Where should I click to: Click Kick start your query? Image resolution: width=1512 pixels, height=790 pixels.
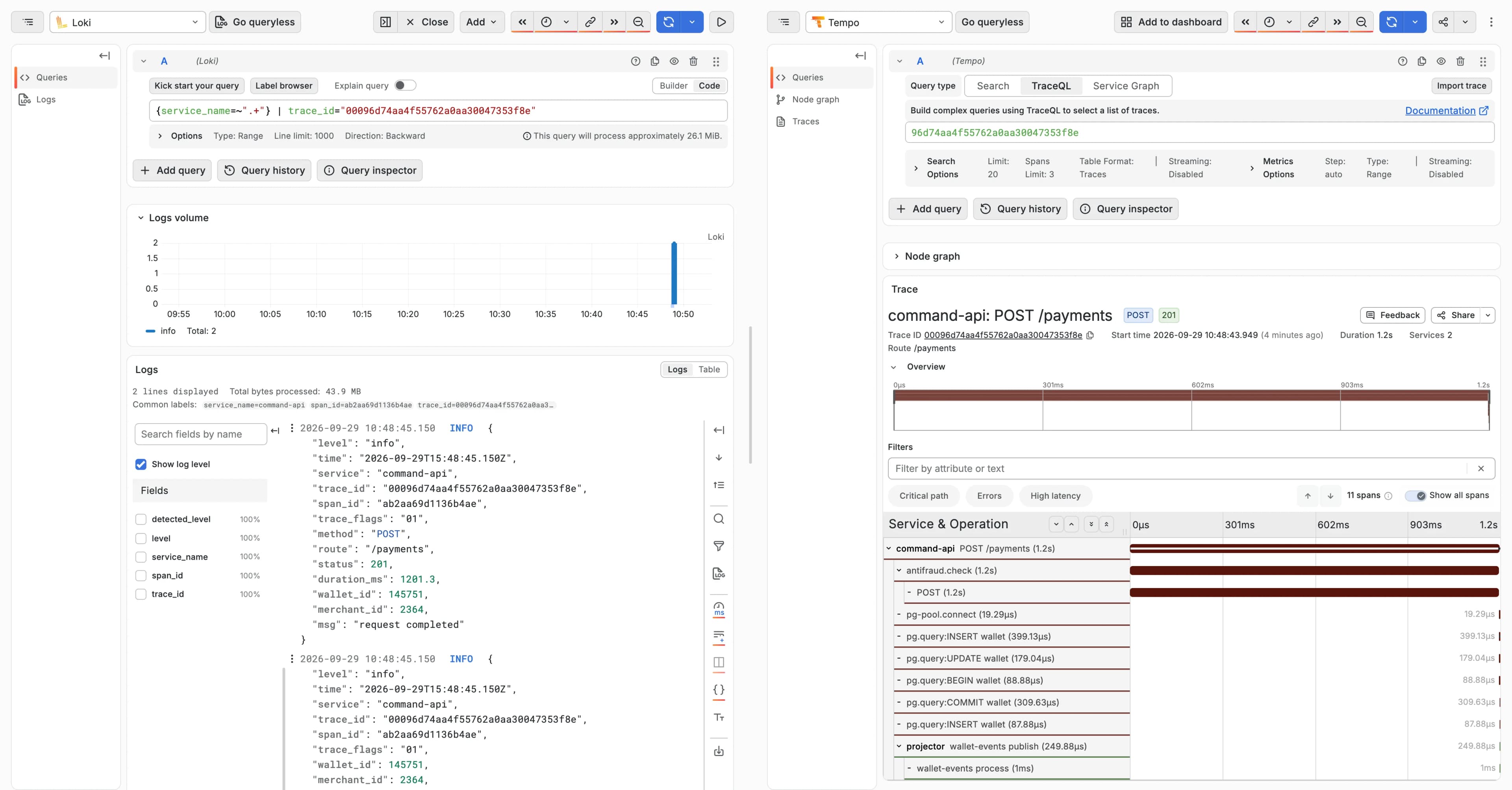(x=196, y=86)
